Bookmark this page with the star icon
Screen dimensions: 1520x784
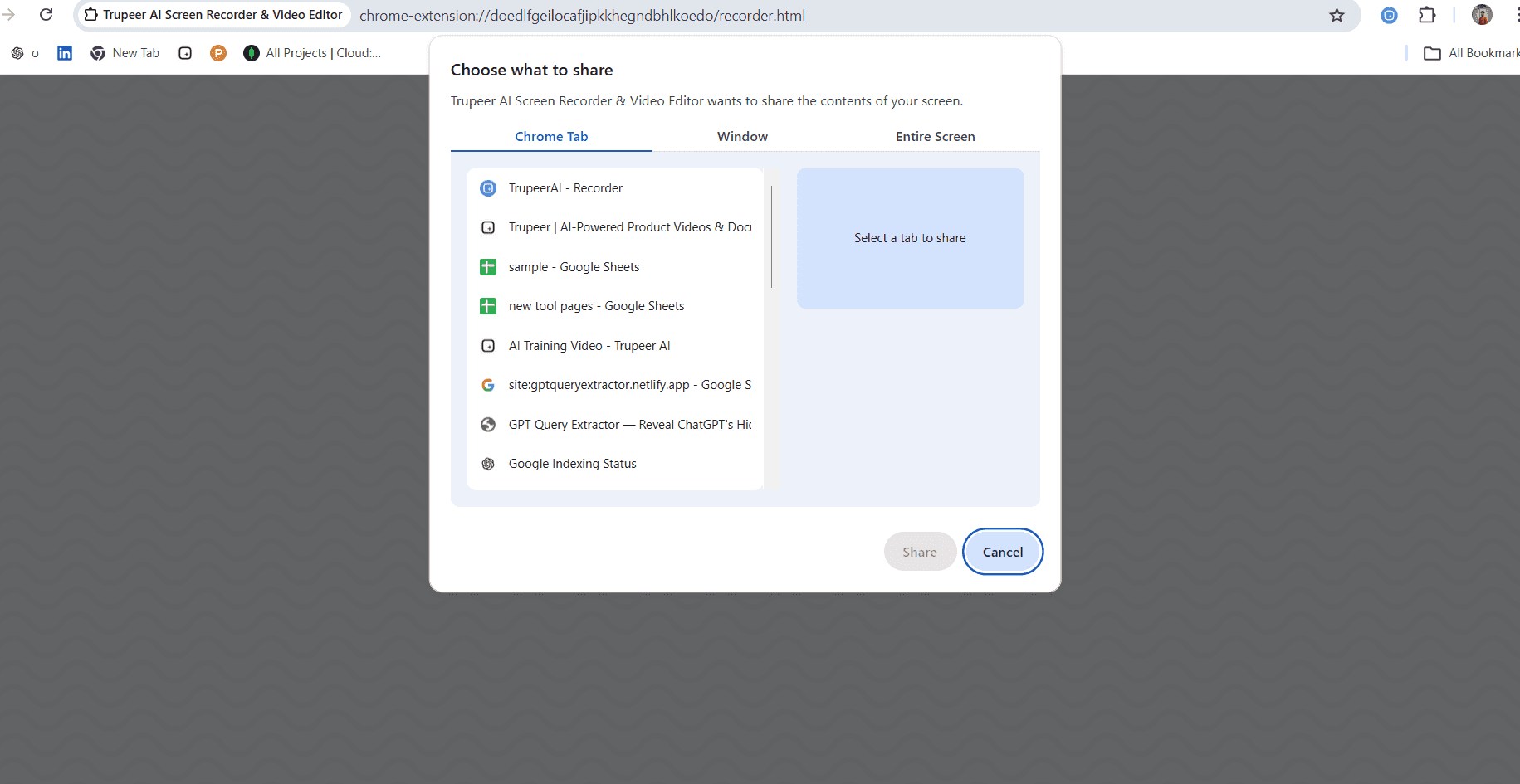click(1337, 15)
